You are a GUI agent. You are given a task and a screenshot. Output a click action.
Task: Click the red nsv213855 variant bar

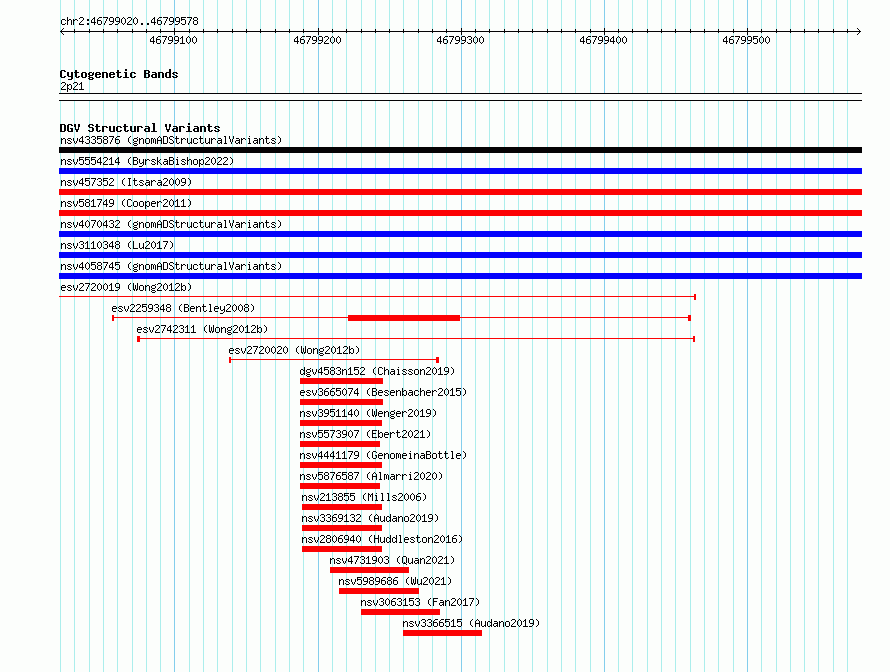342,507
